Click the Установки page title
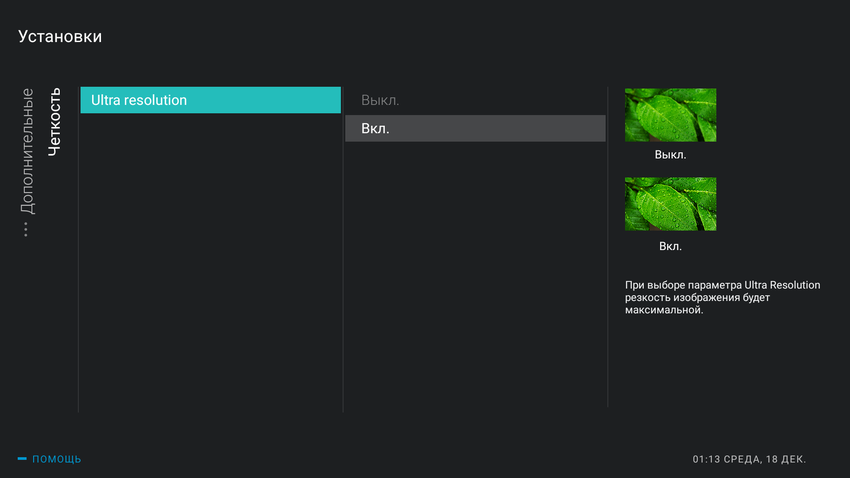The image size is (850, 478). (60, 37)
